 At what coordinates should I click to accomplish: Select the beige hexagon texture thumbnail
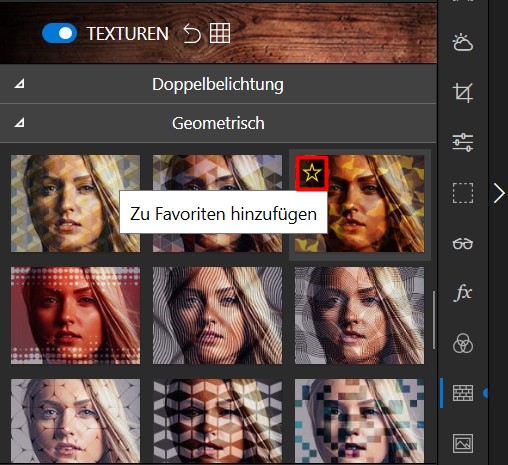point(75,203)
